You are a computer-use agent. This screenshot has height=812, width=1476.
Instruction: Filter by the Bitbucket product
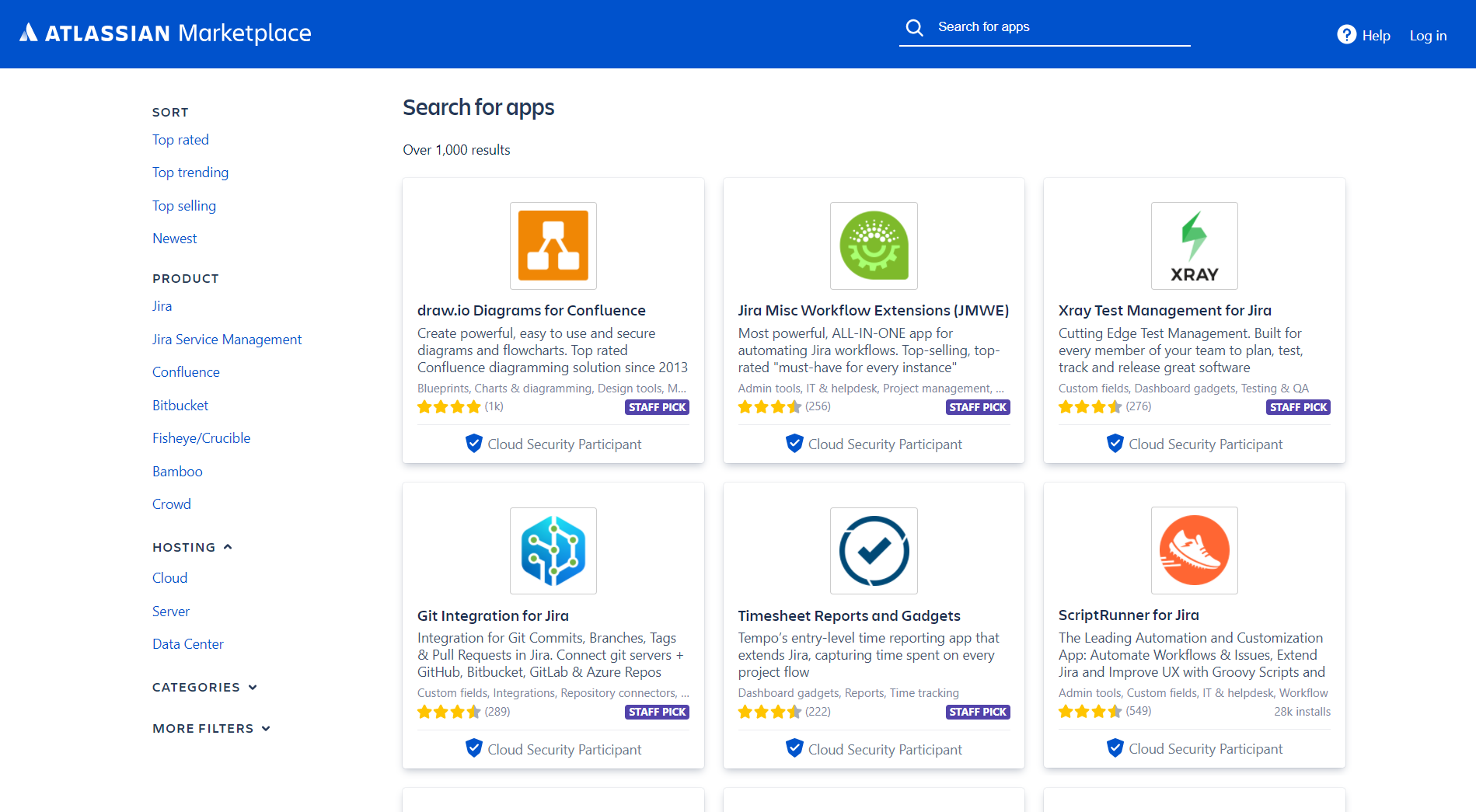click(180, 405)
